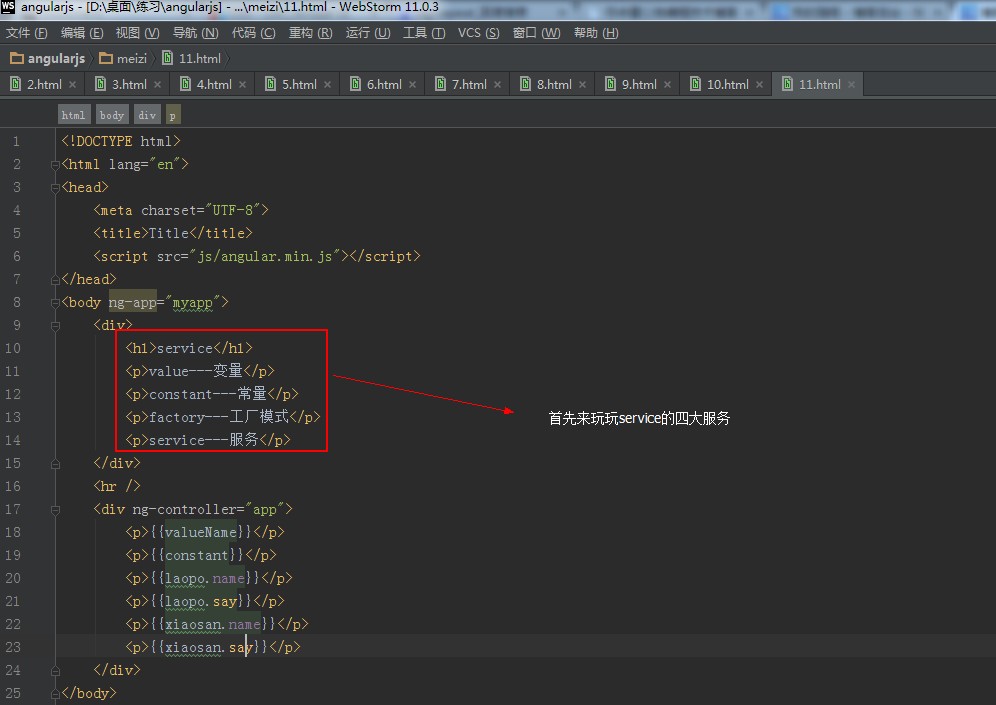The height and width of the screenshot is (705, 996).
Task: Switch to the 3.html tab
Action: [129, 84]
